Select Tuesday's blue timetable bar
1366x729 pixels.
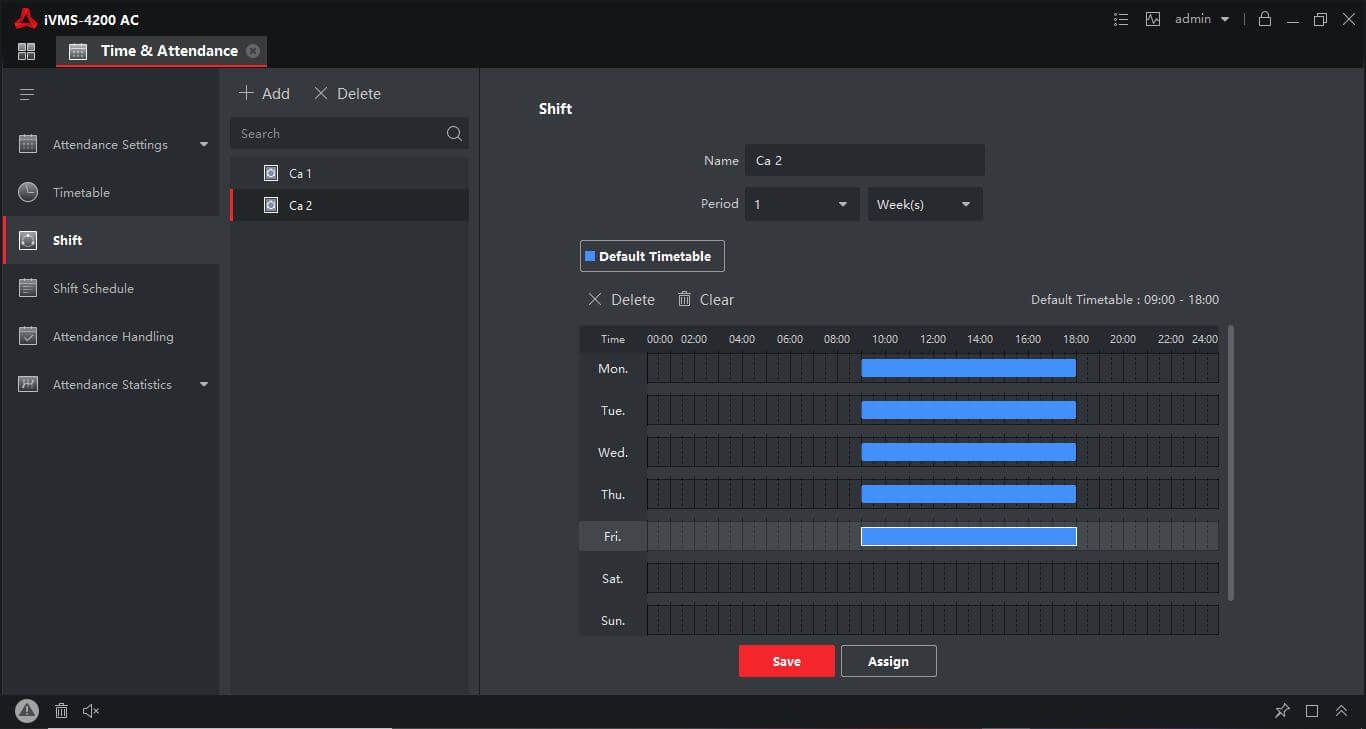tap(968, 410)
